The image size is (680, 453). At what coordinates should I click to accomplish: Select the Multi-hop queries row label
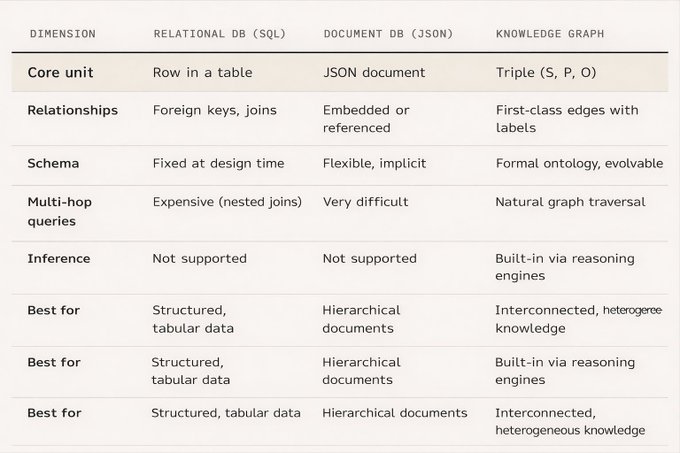click(59, 212)
